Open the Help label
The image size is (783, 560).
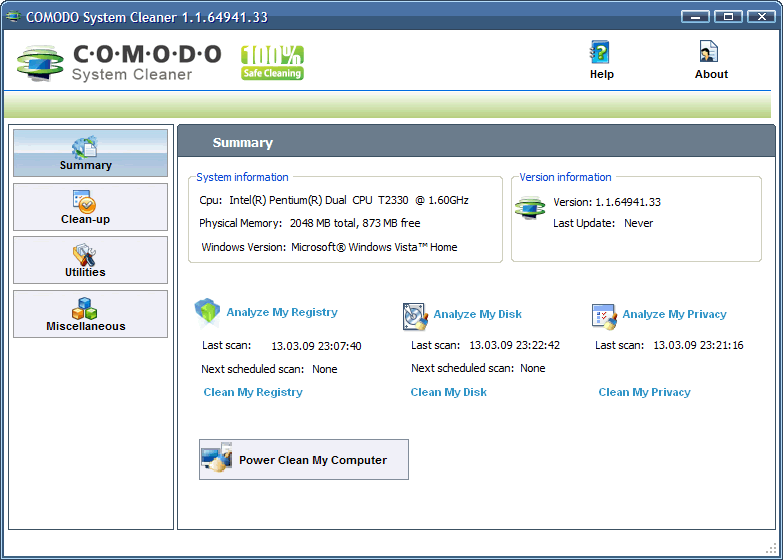601,74
